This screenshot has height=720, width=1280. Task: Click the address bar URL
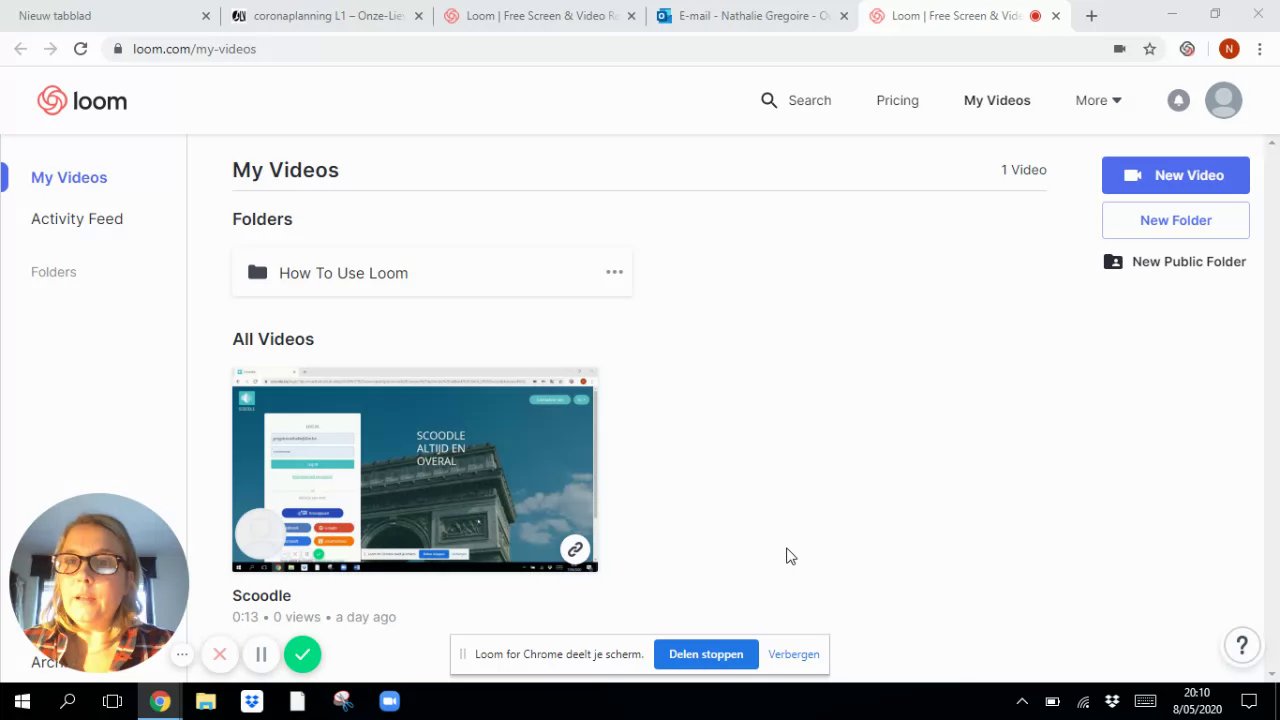(x=195, y=48)
